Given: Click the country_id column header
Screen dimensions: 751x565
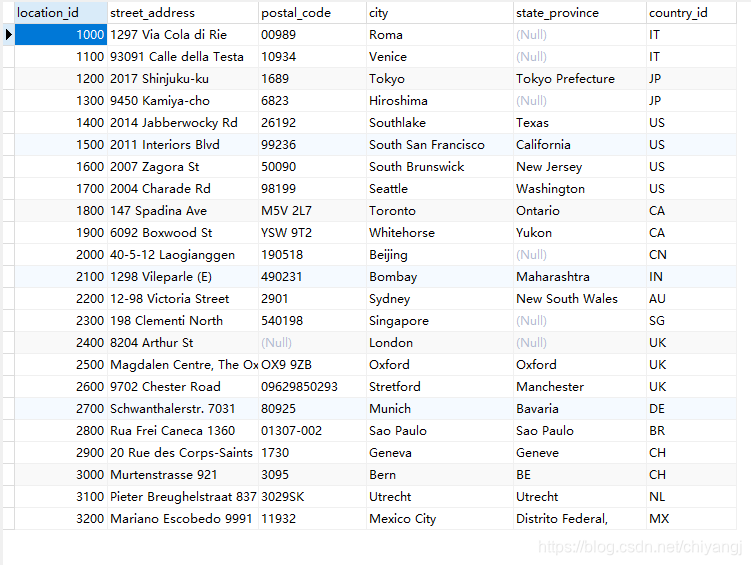Looking at the screenshot, I should [x=691, y=13].
